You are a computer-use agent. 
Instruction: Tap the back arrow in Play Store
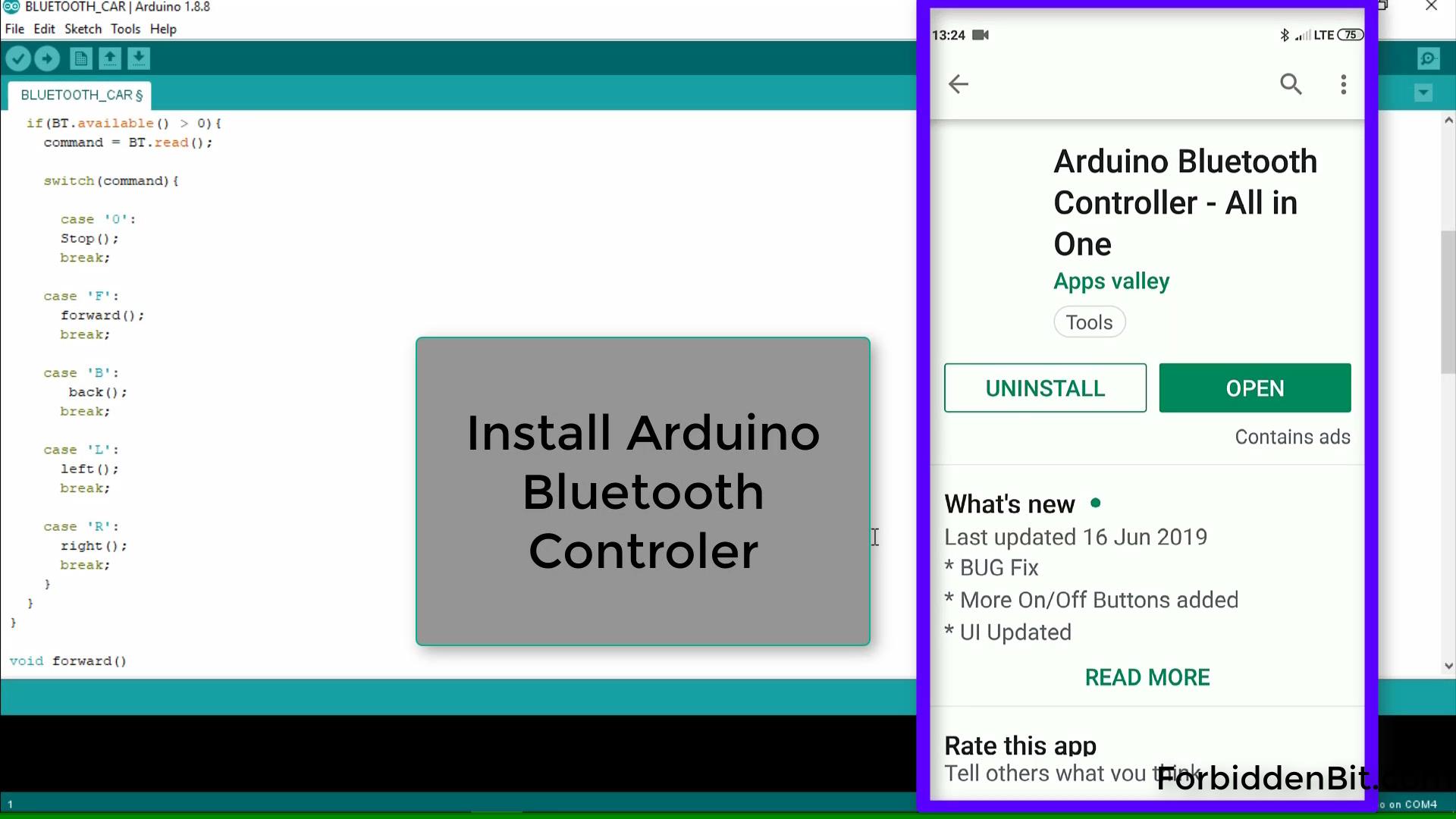[959, 83]
